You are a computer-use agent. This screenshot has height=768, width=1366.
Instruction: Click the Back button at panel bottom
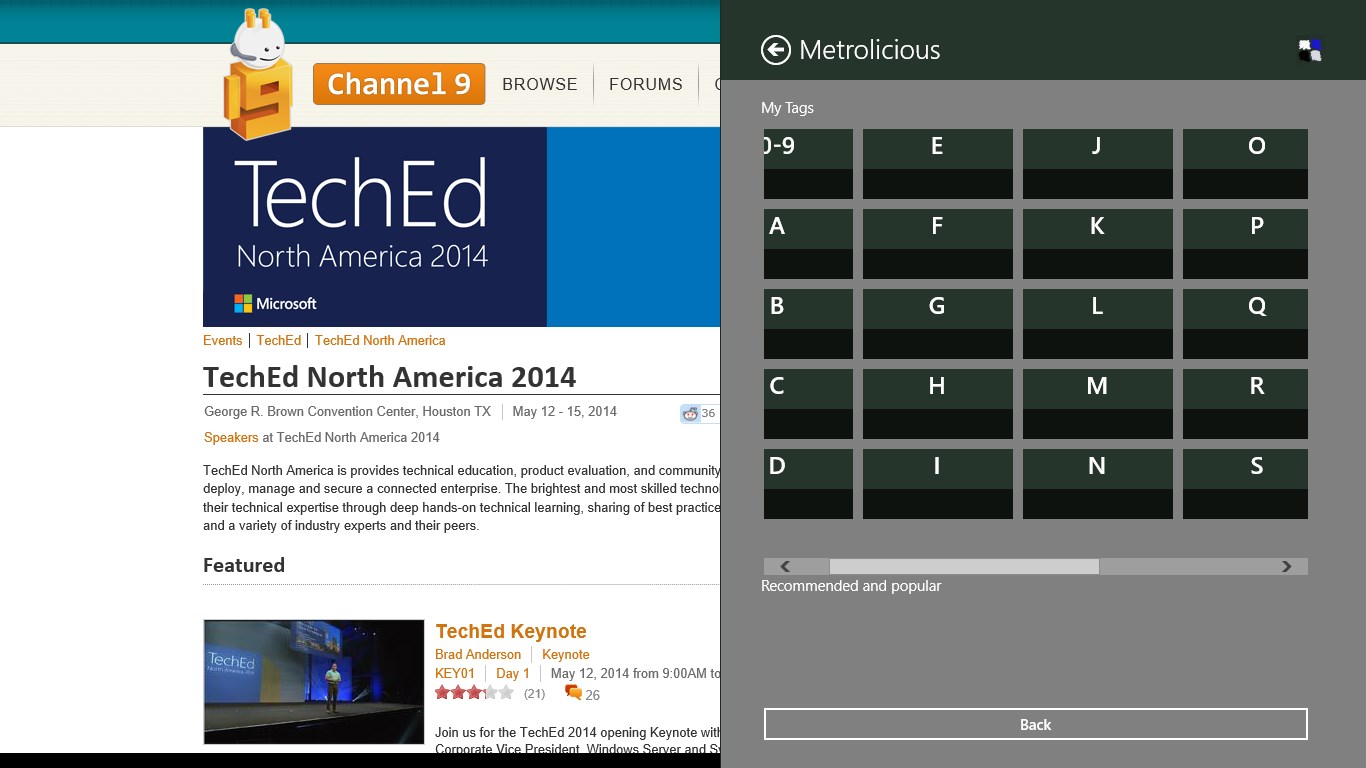click(x=1035, y=724)
